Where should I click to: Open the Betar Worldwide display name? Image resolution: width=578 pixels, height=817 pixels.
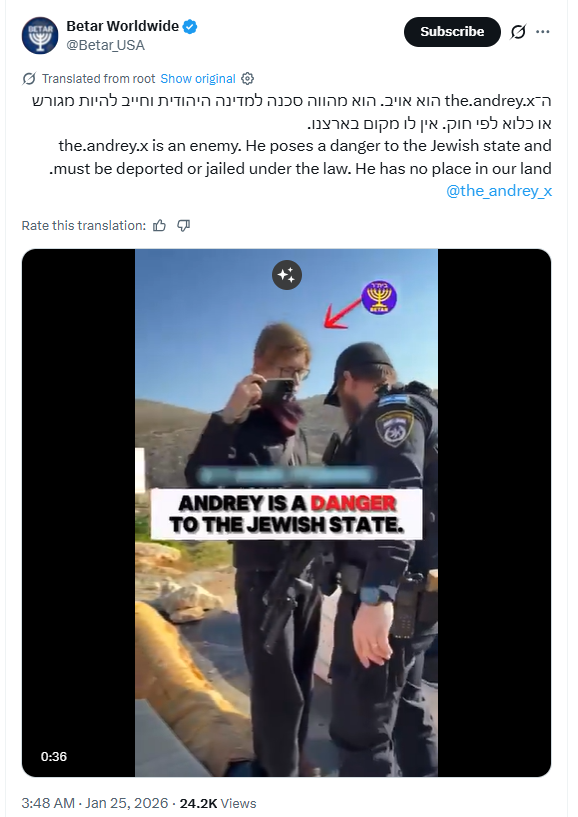pos(122,26)
